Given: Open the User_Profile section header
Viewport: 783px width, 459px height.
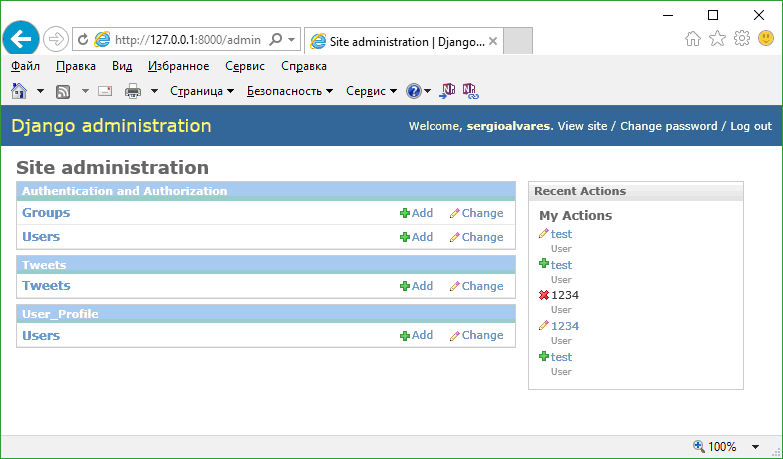Looking at the screenshot, I should tap(60, 314).
